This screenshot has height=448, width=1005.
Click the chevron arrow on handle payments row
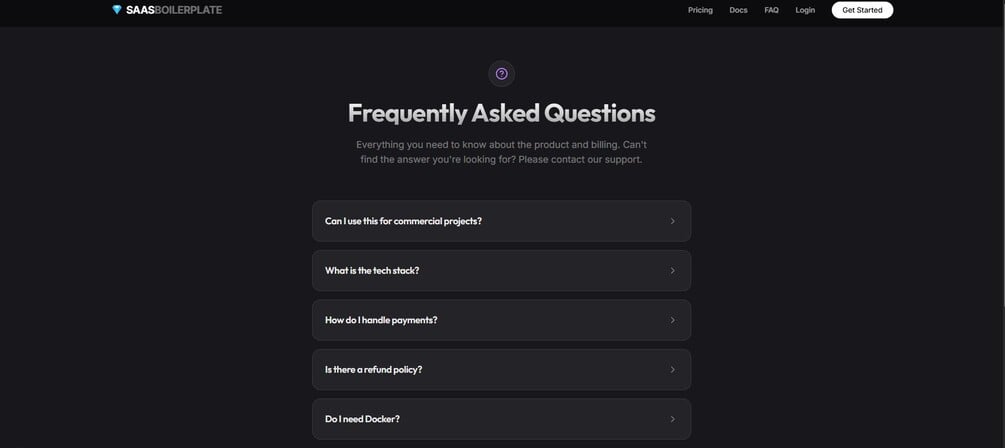click(672, 320)
